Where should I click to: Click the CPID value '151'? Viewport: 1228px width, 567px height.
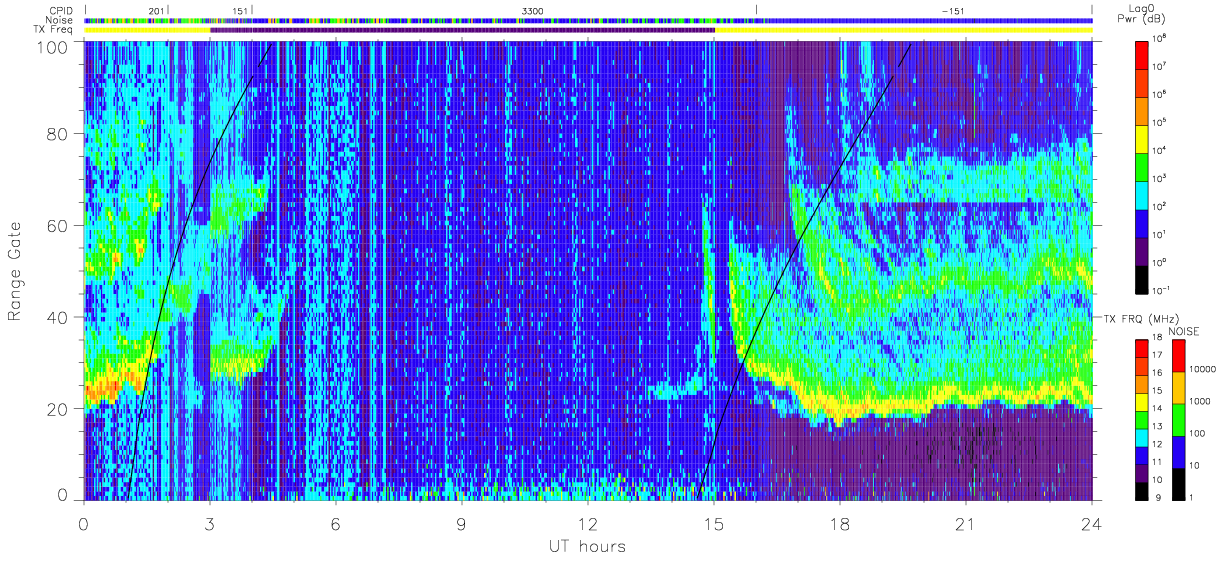239,10
